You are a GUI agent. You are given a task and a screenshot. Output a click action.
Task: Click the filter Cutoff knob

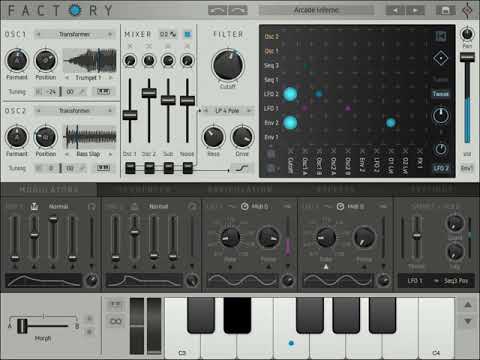(x=228, y=65)
